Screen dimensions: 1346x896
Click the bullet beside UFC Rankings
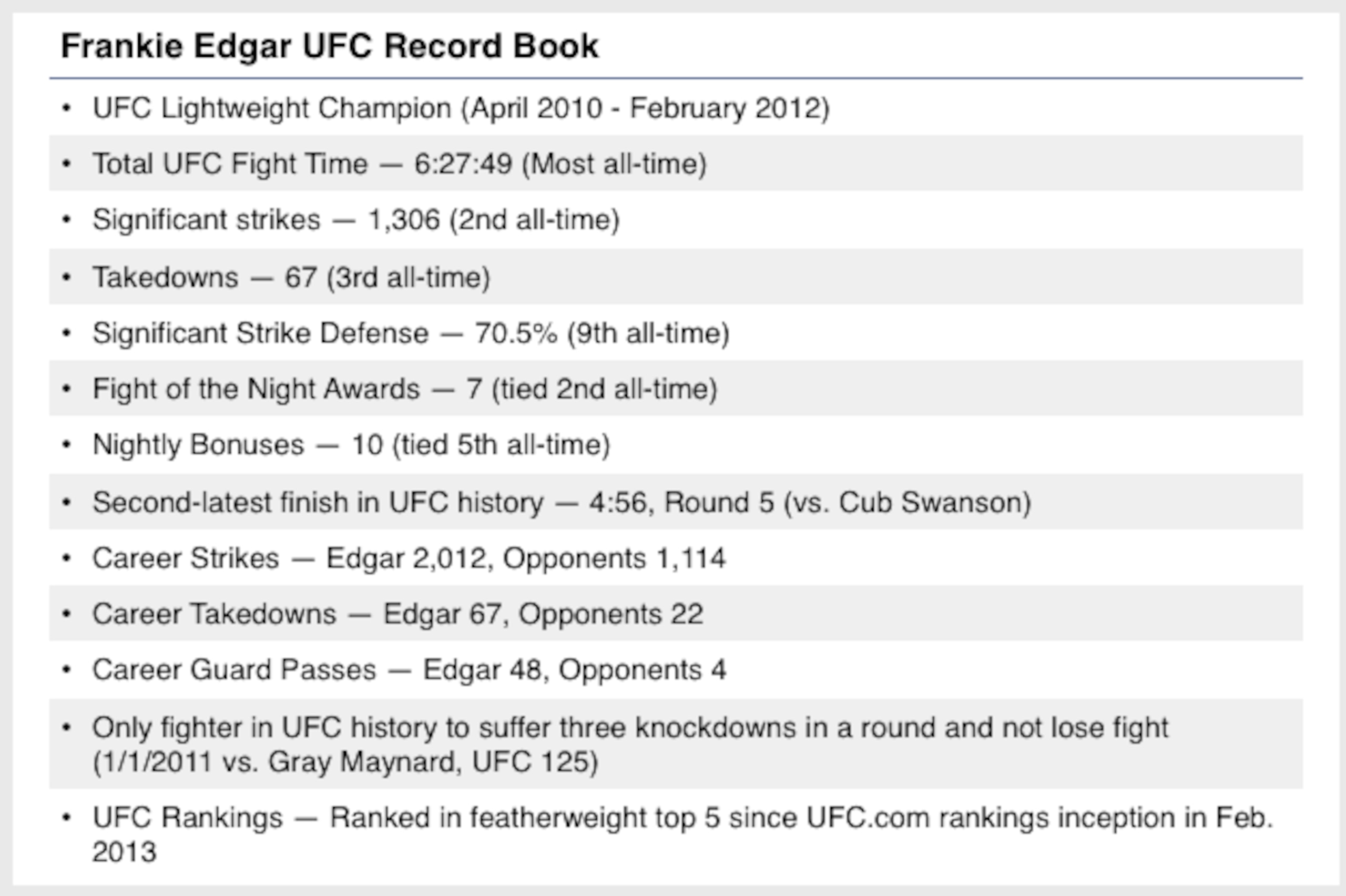(67, 818)
